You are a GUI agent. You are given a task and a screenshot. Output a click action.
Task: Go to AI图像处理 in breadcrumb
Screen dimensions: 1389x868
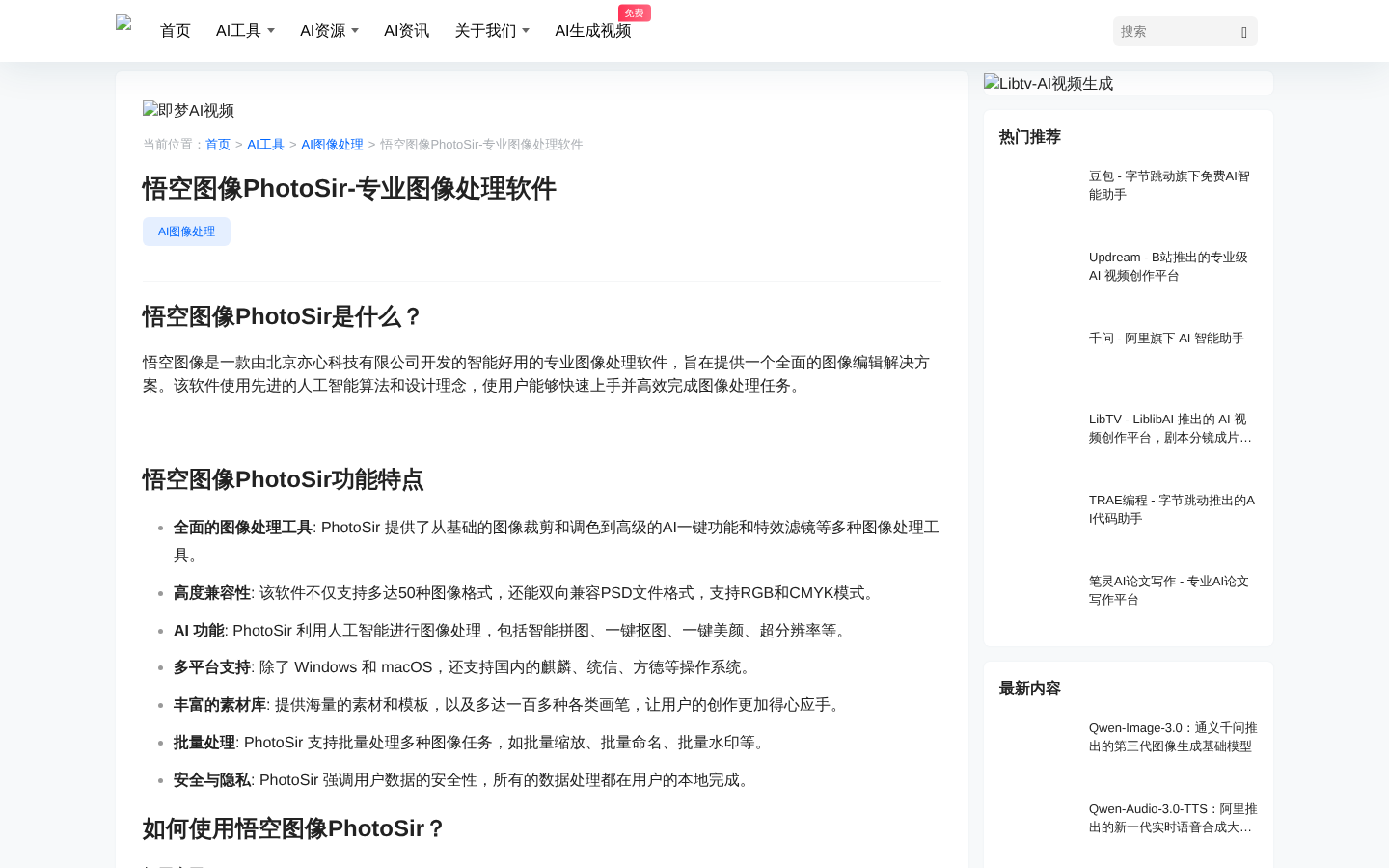[332, 145]
